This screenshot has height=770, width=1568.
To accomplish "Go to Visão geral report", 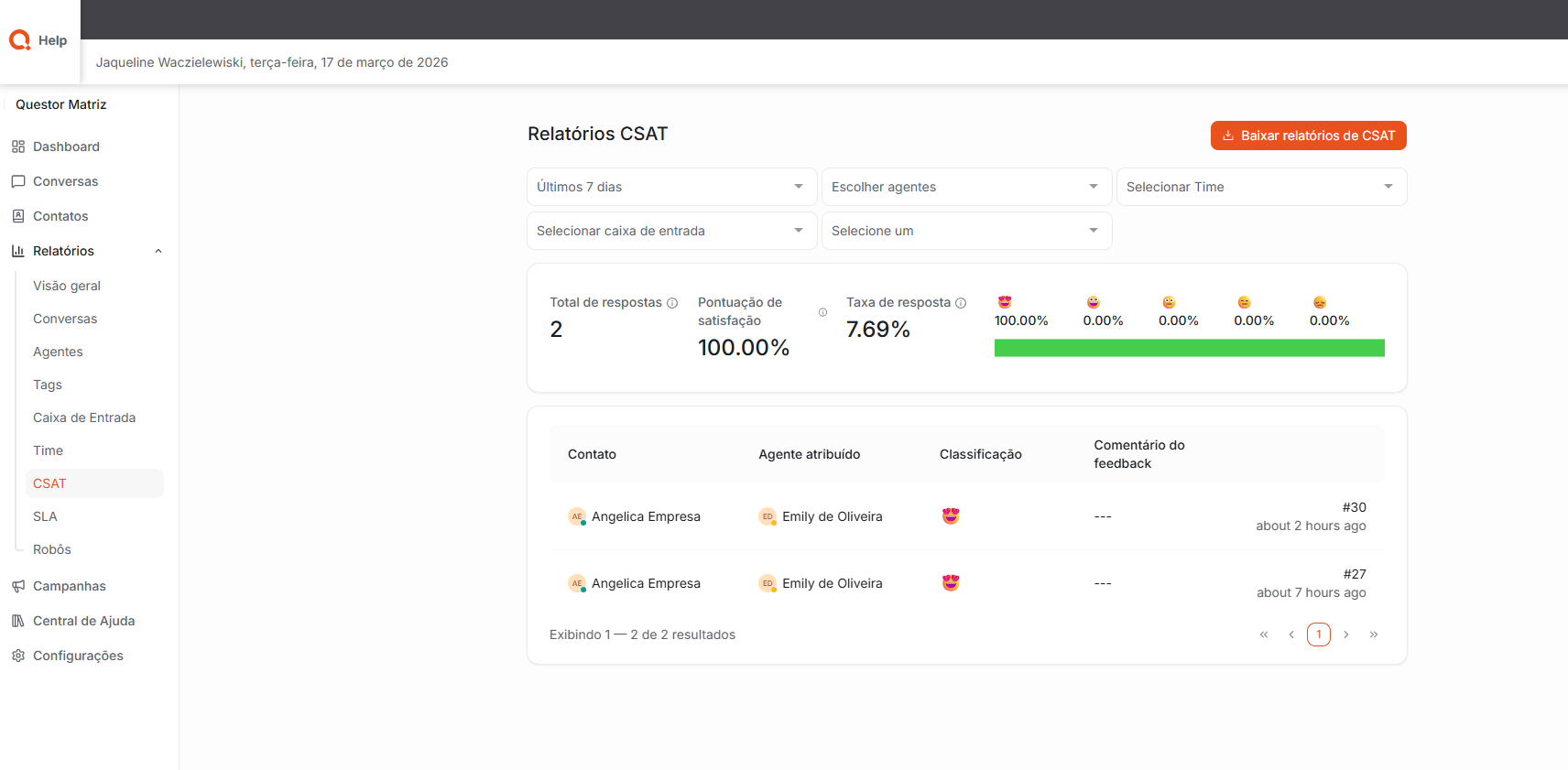I will [x=67, y=286].
